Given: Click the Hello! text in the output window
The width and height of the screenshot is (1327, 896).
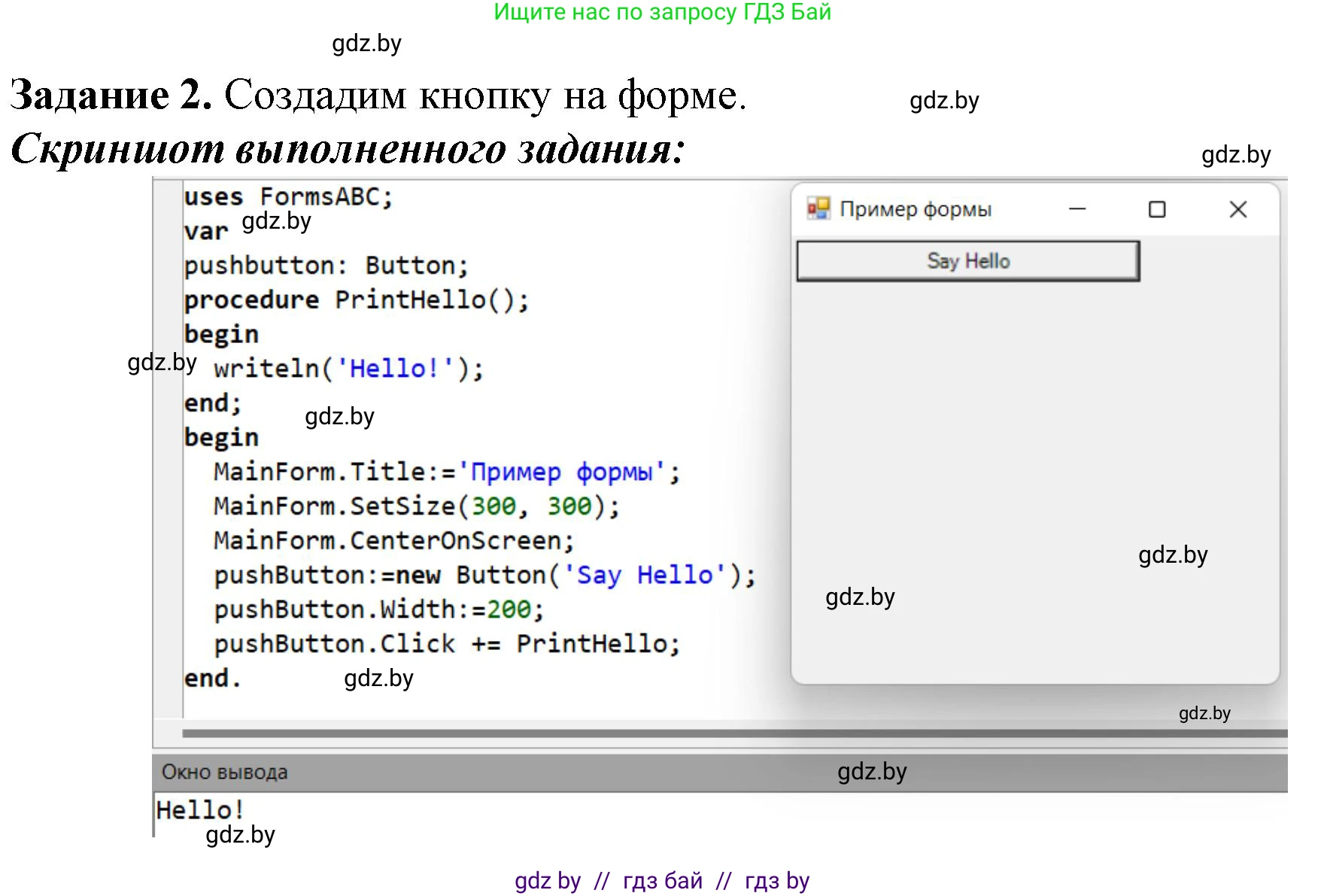Looking at the screenshot, I should (200, 810).
